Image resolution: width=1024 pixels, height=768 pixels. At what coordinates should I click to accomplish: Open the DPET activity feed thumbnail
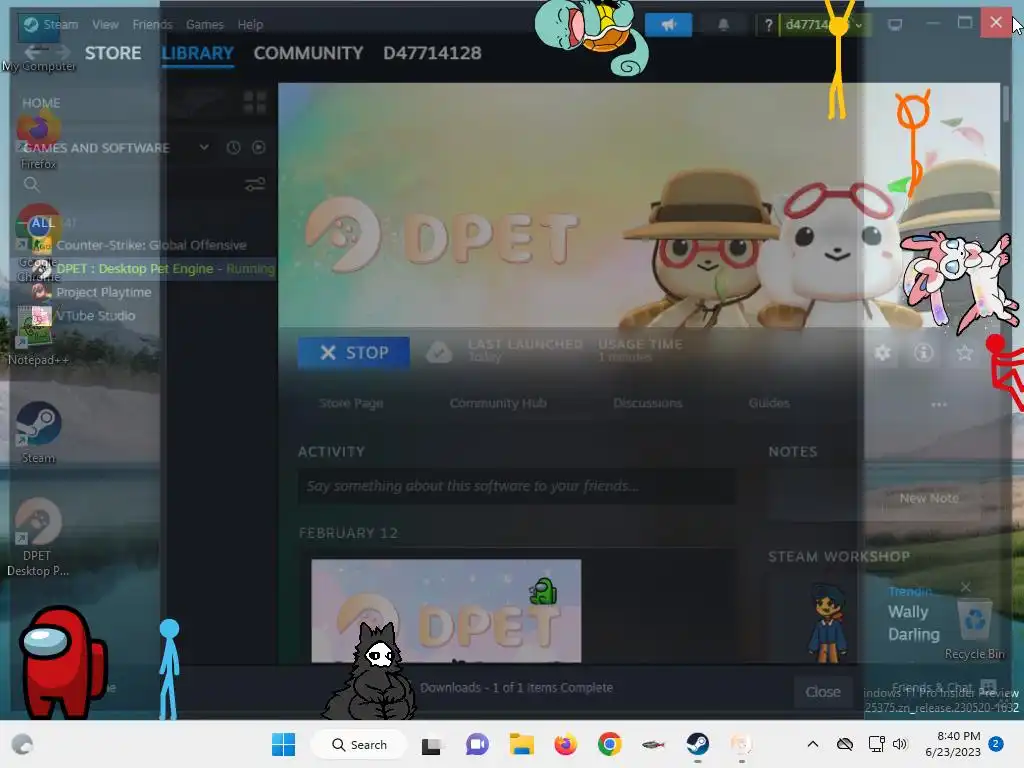[446, 611]
